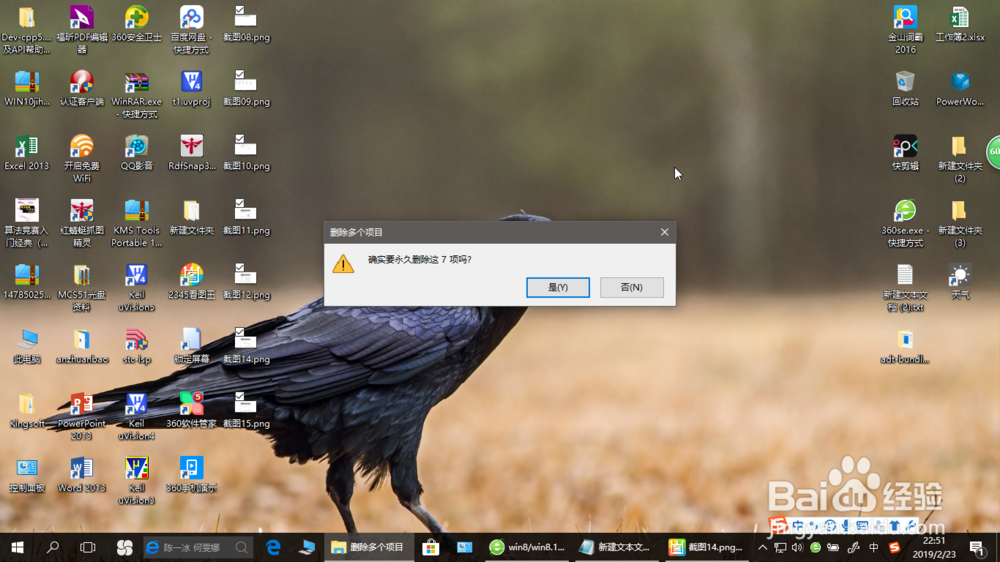
Task: Open the Microsoft Store taskbar icon
Action: pyautogui.click(x=430, y=547)
